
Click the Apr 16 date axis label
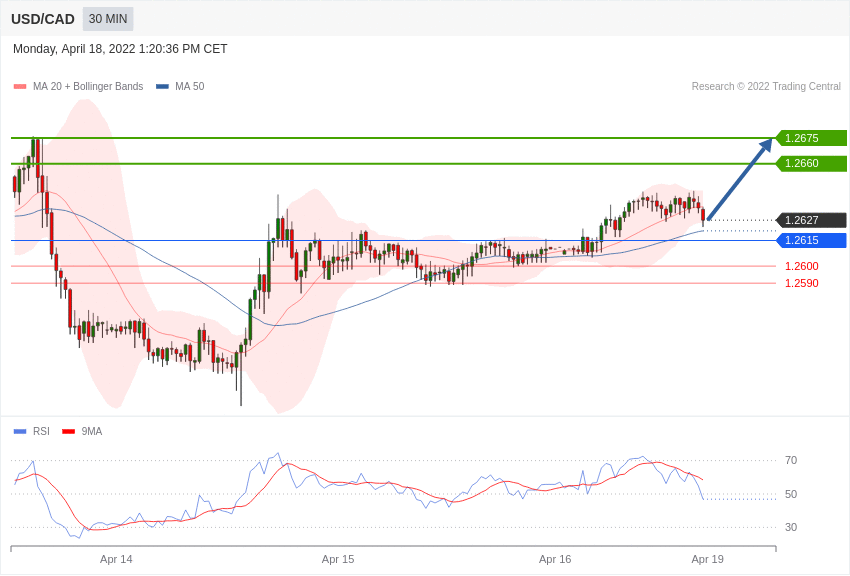click(x=555, y=559)
